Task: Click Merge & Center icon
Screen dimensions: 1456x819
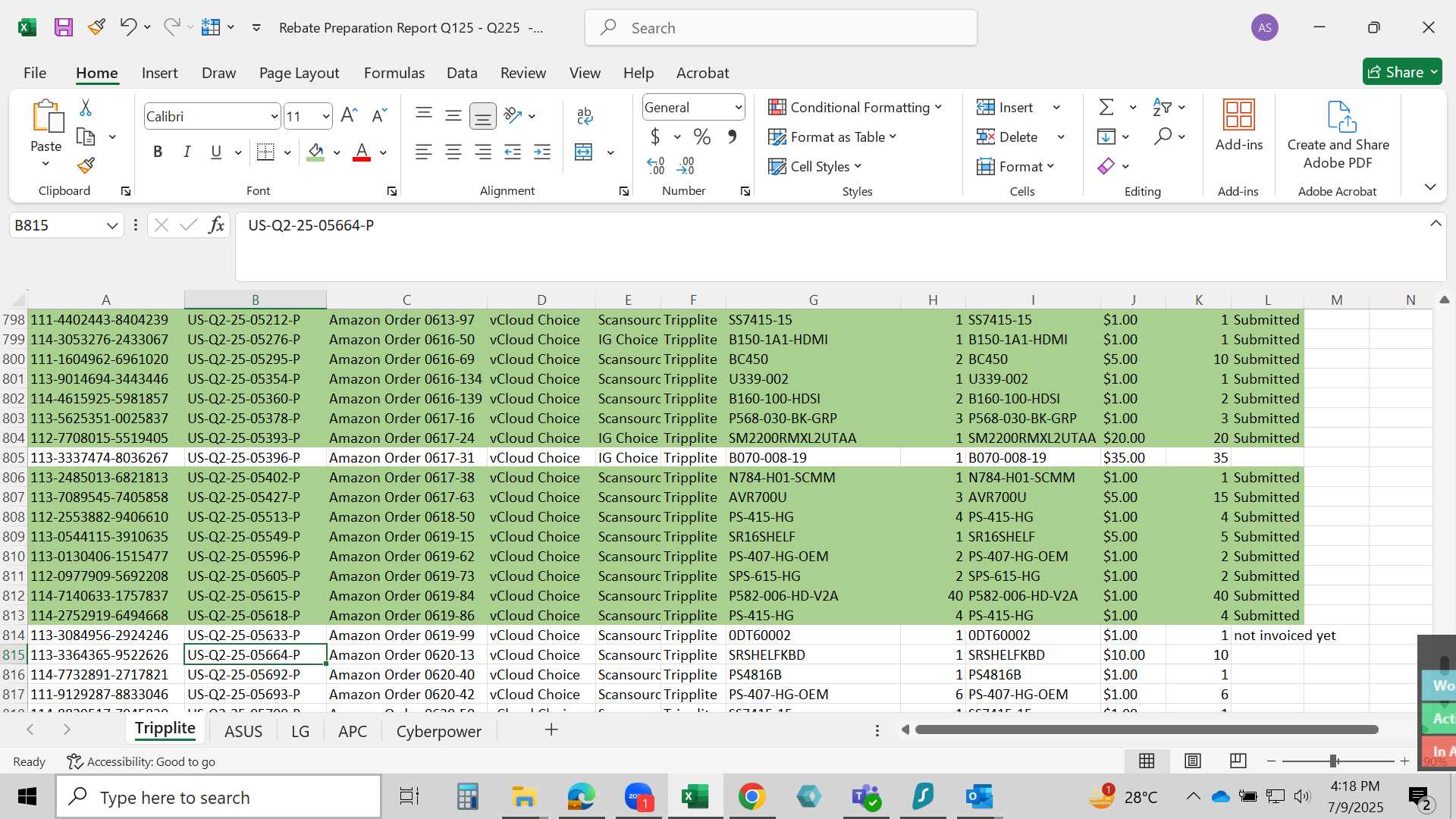Action: [x=583, y=152]
